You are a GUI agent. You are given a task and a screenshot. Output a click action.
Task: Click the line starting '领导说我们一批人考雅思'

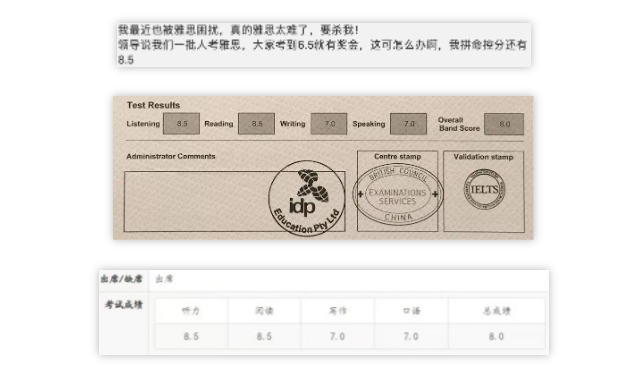(322, 45)
